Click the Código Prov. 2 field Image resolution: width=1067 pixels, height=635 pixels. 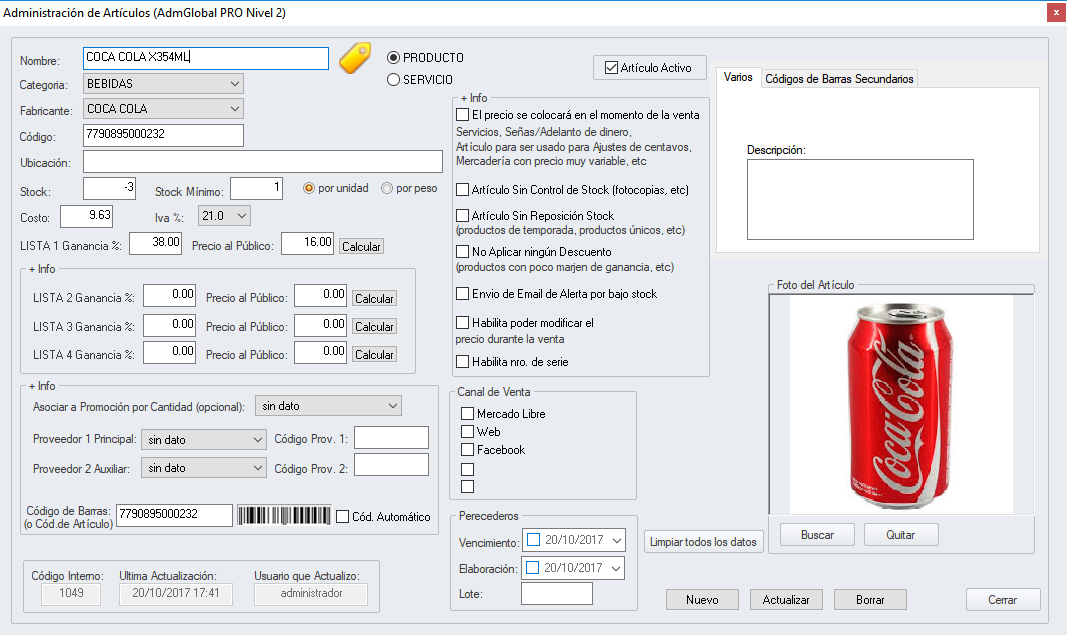(391, 465)
